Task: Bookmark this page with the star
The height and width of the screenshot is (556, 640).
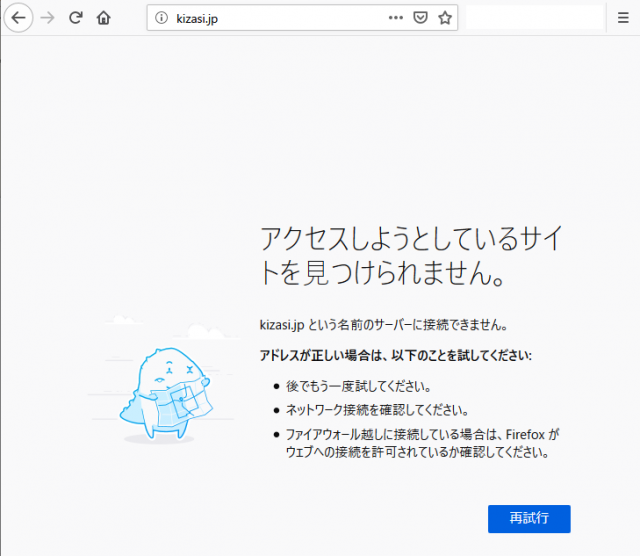Action: 445,18
